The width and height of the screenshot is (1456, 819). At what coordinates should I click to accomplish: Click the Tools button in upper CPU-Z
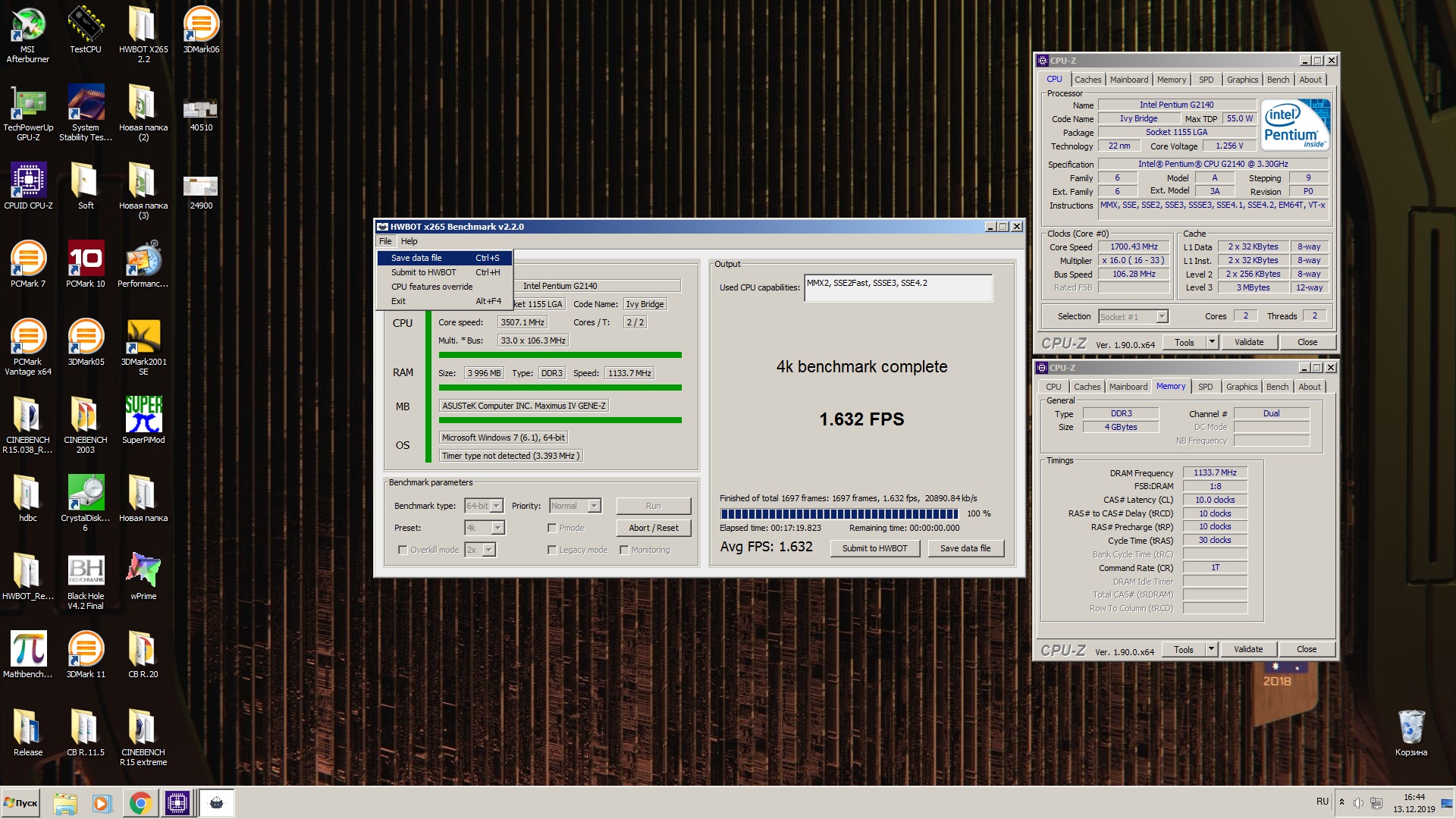click(1184, 342)
